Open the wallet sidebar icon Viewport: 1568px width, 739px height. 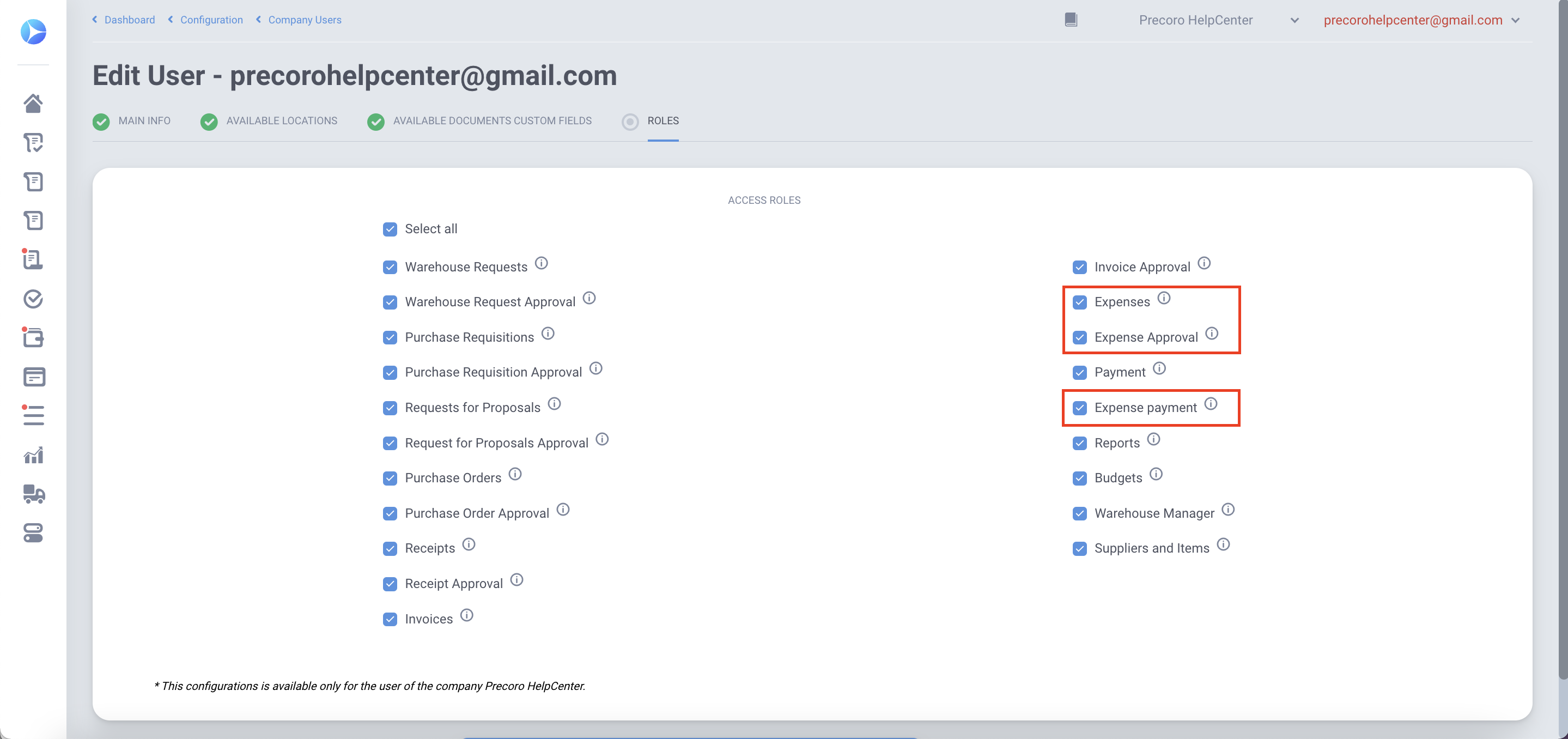[33, 337]
